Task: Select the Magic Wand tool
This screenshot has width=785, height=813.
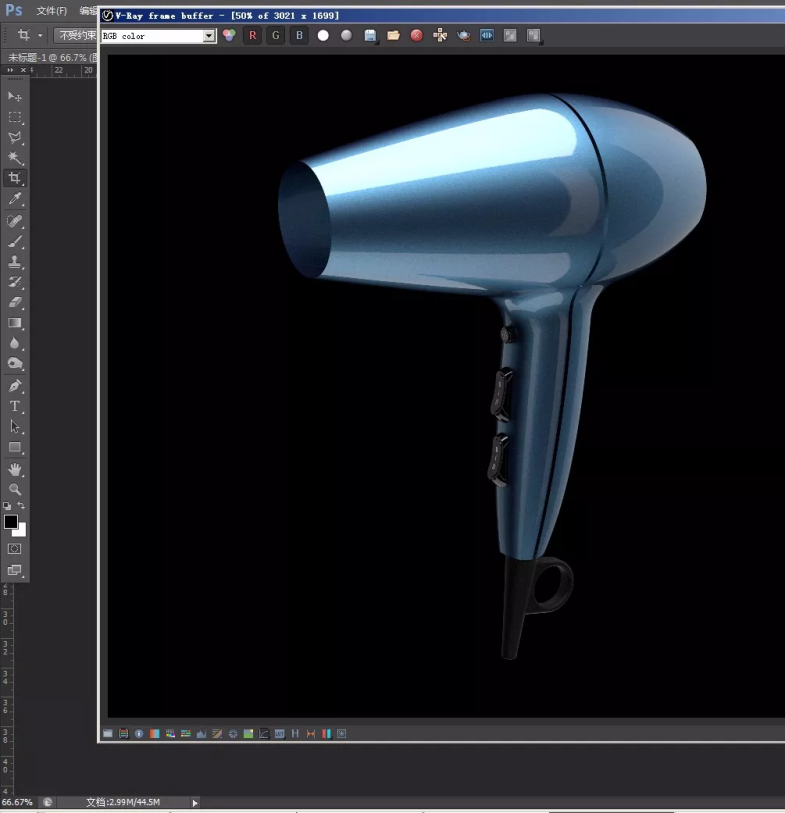Action: tap(15, 158)
